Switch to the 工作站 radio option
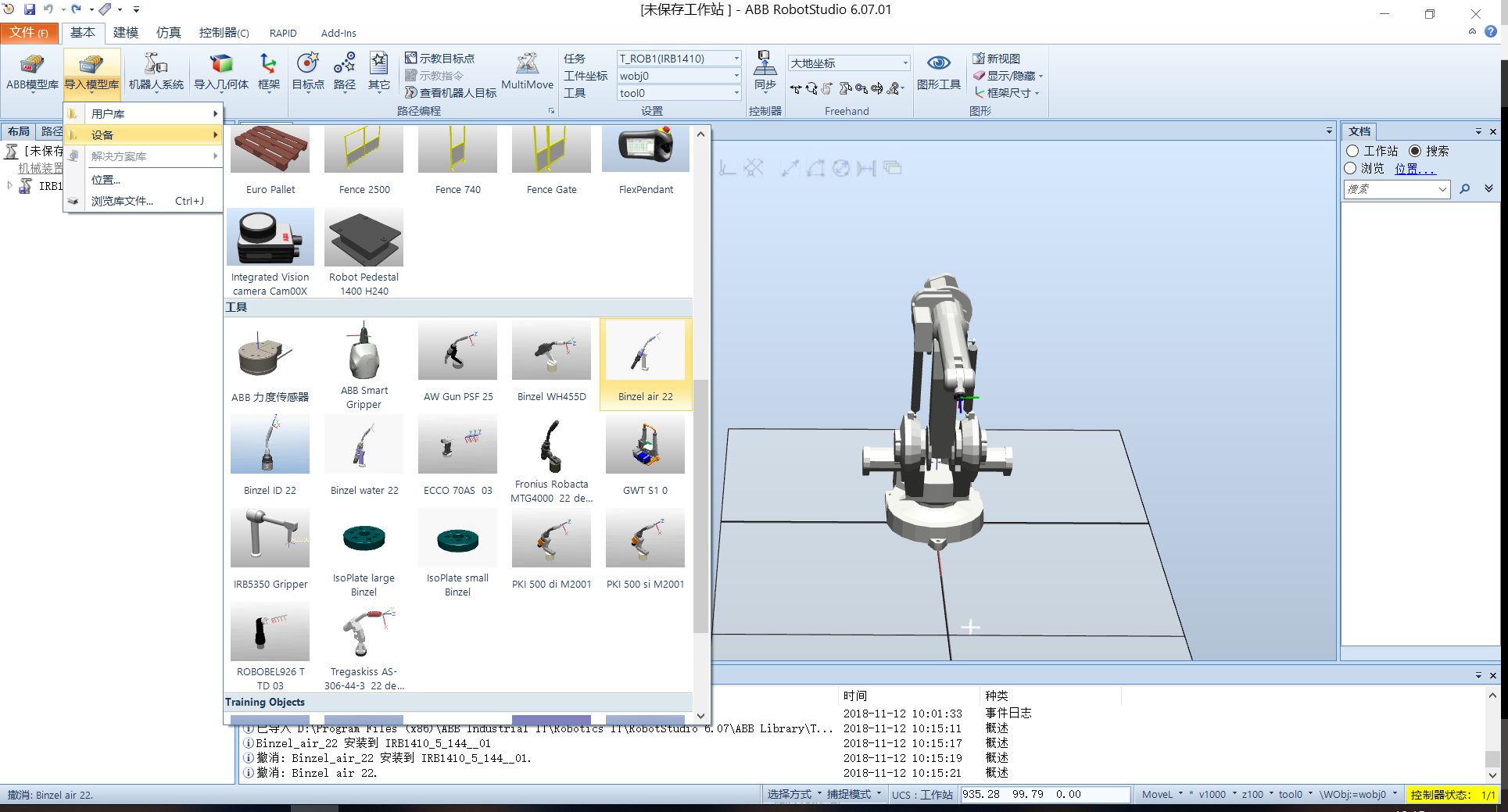 click(x=1354, y=150)
